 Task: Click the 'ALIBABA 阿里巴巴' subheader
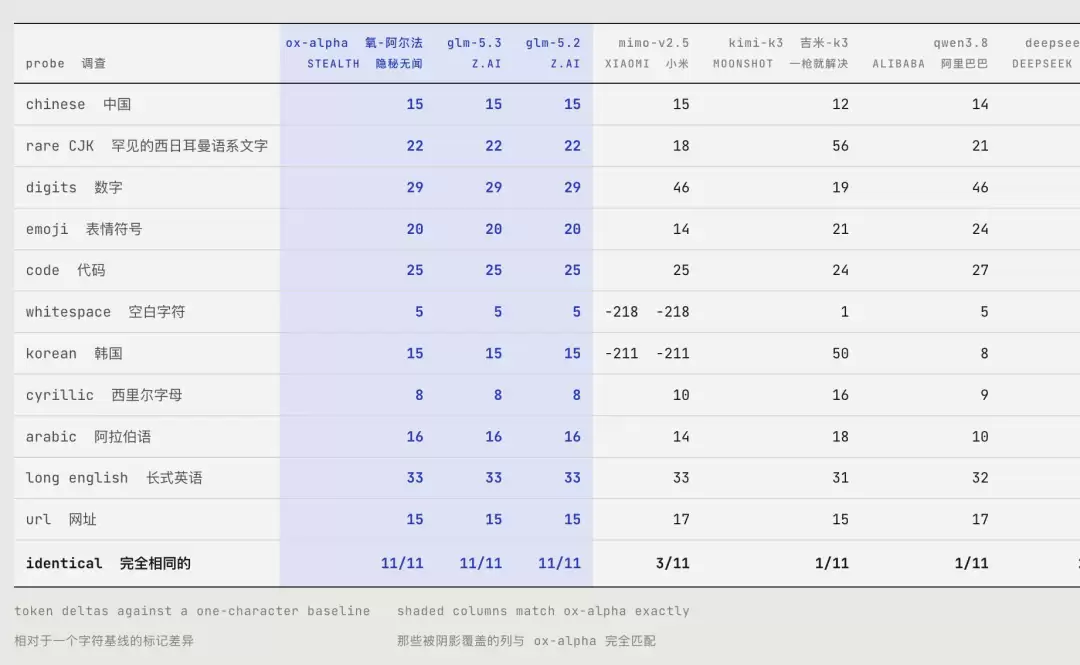(930, 63)
